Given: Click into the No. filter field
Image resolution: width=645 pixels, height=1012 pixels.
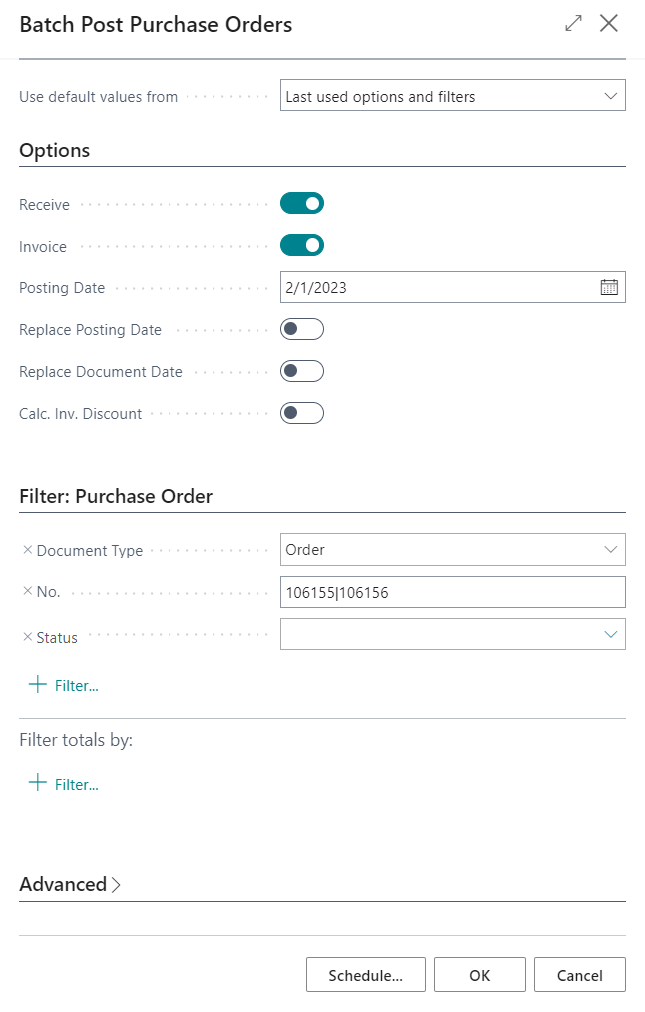Looking at the screenshot, I should point(453,592).
